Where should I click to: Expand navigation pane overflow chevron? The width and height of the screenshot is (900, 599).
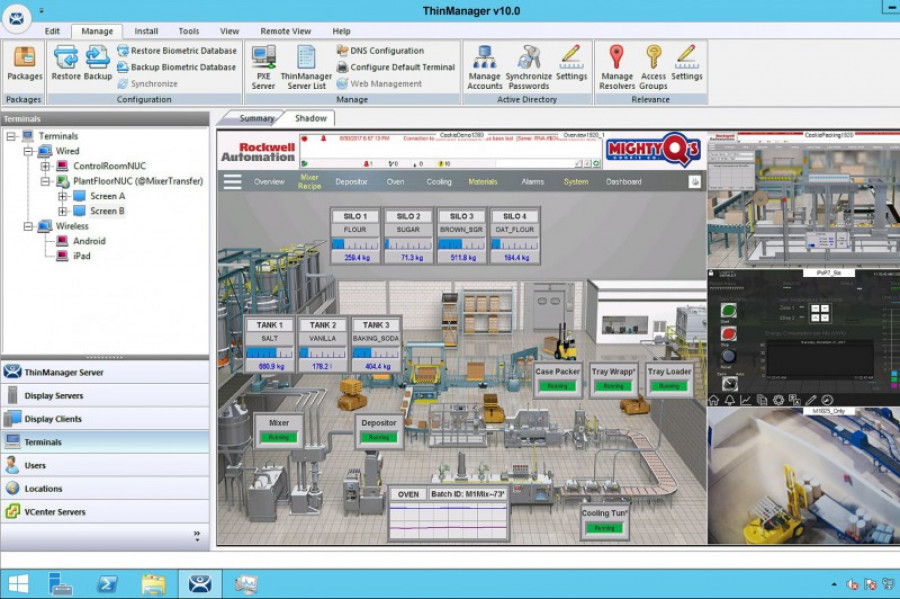(197, 536)
